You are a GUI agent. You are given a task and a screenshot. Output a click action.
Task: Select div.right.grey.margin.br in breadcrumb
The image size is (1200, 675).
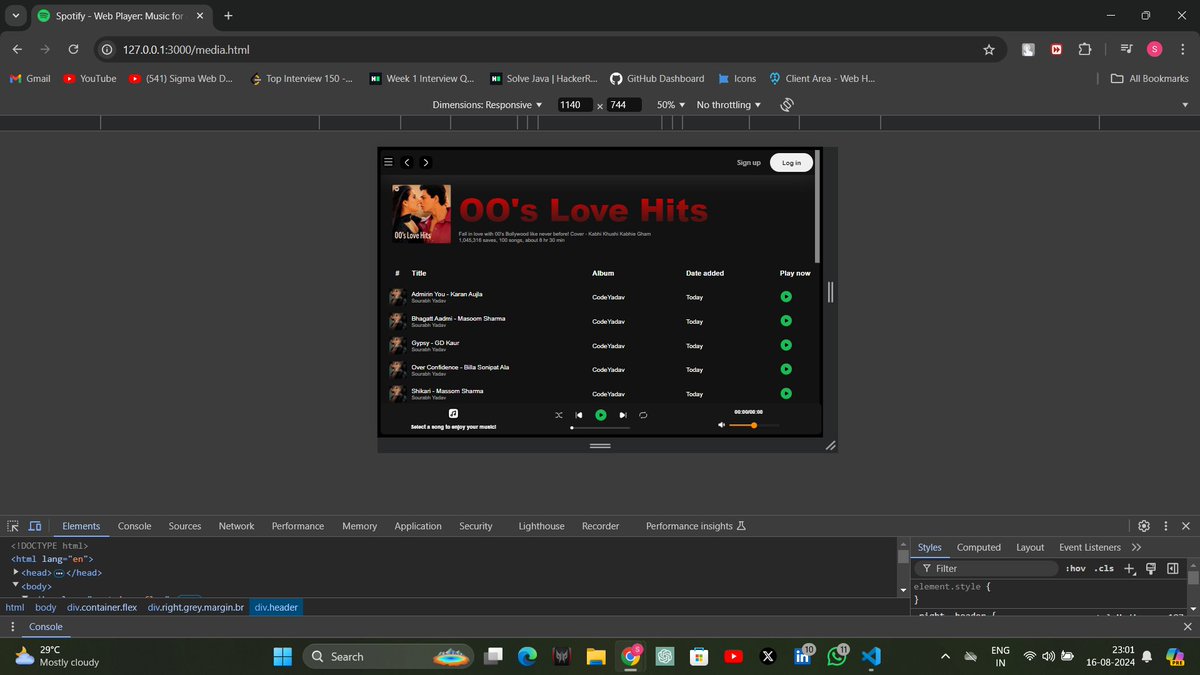[x=196, y=607]
